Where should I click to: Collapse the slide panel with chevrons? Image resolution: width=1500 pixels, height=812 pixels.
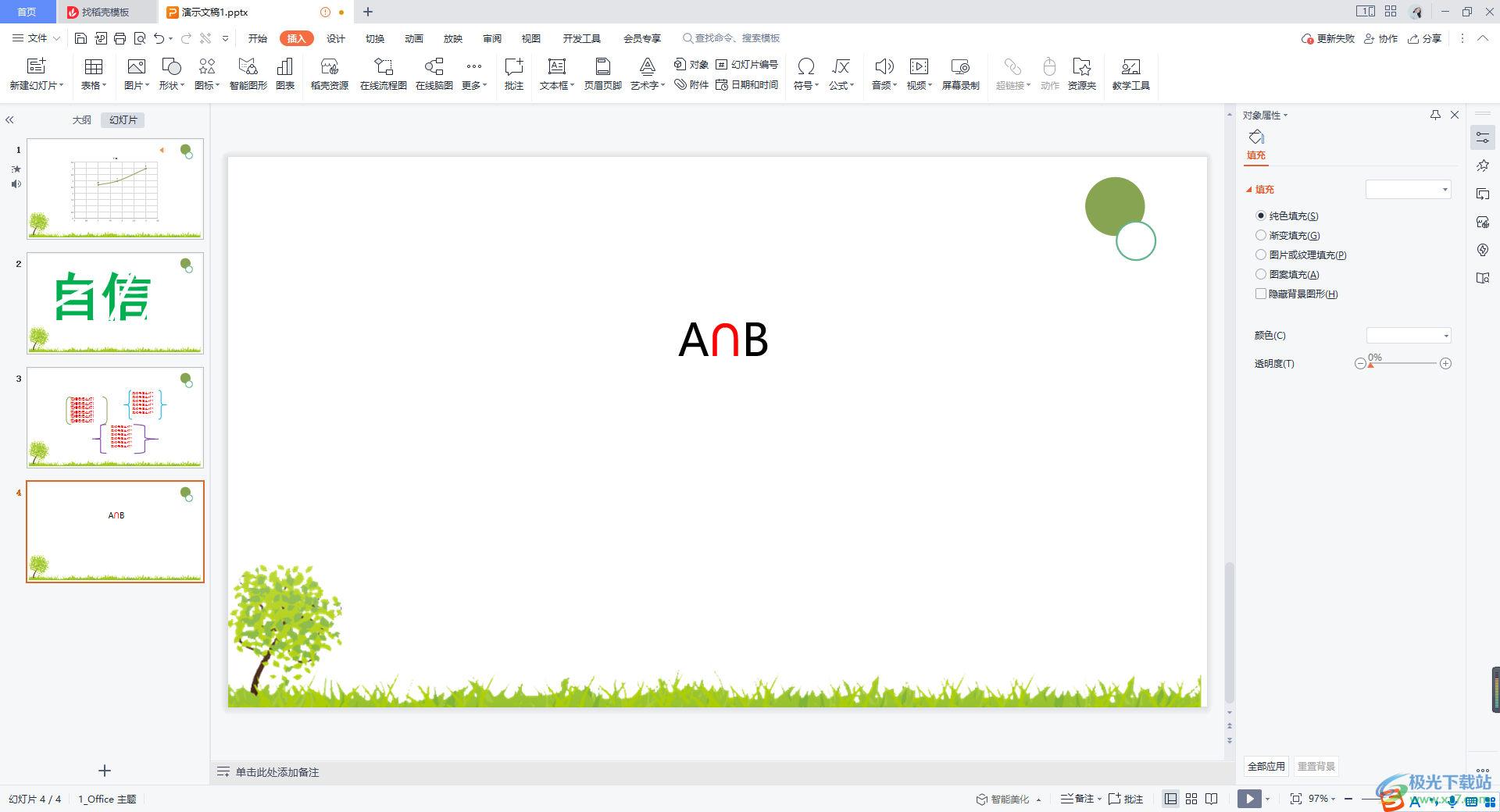[x=10, y=119]
